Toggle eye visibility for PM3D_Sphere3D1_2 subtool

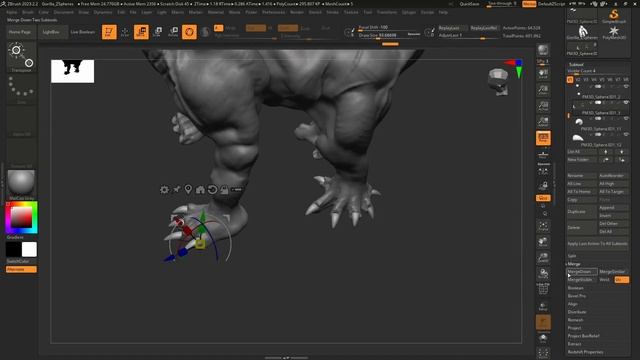626,87
